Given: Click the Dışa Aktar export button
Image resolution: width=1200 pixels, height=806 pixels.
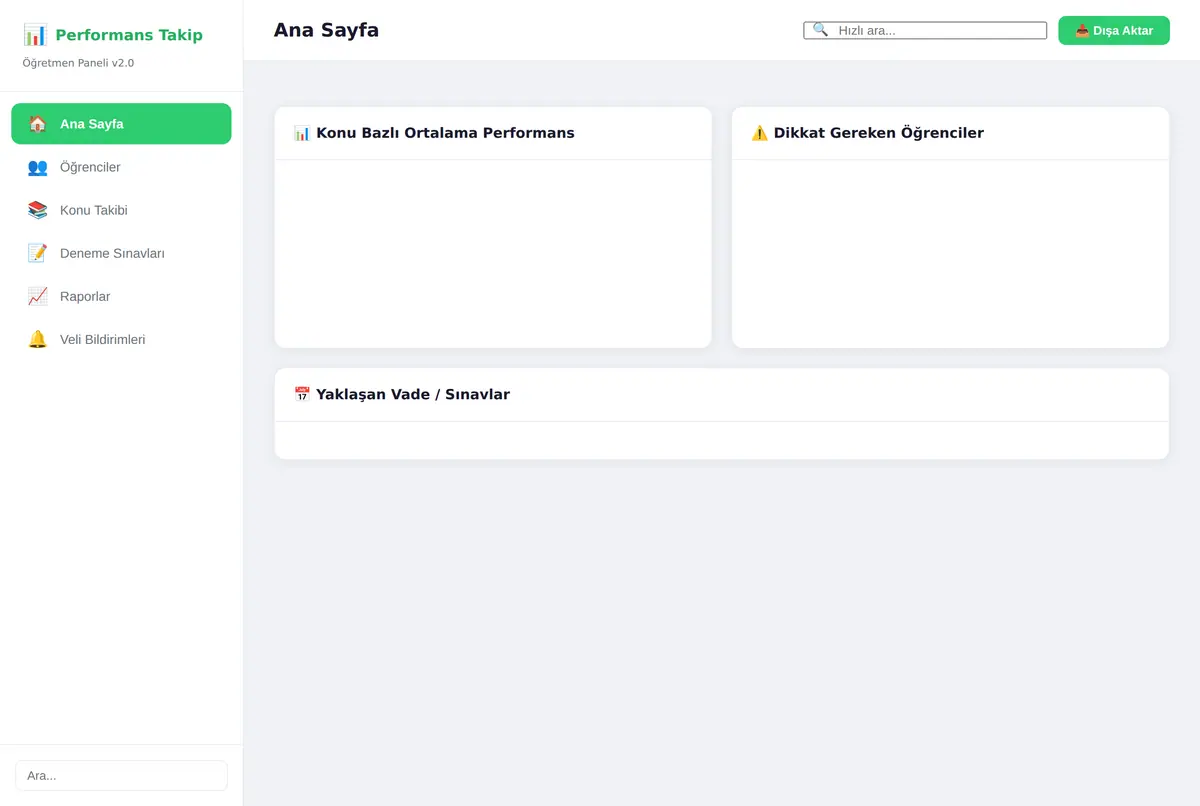Looking at the screenshot, I should (1114, 30).
